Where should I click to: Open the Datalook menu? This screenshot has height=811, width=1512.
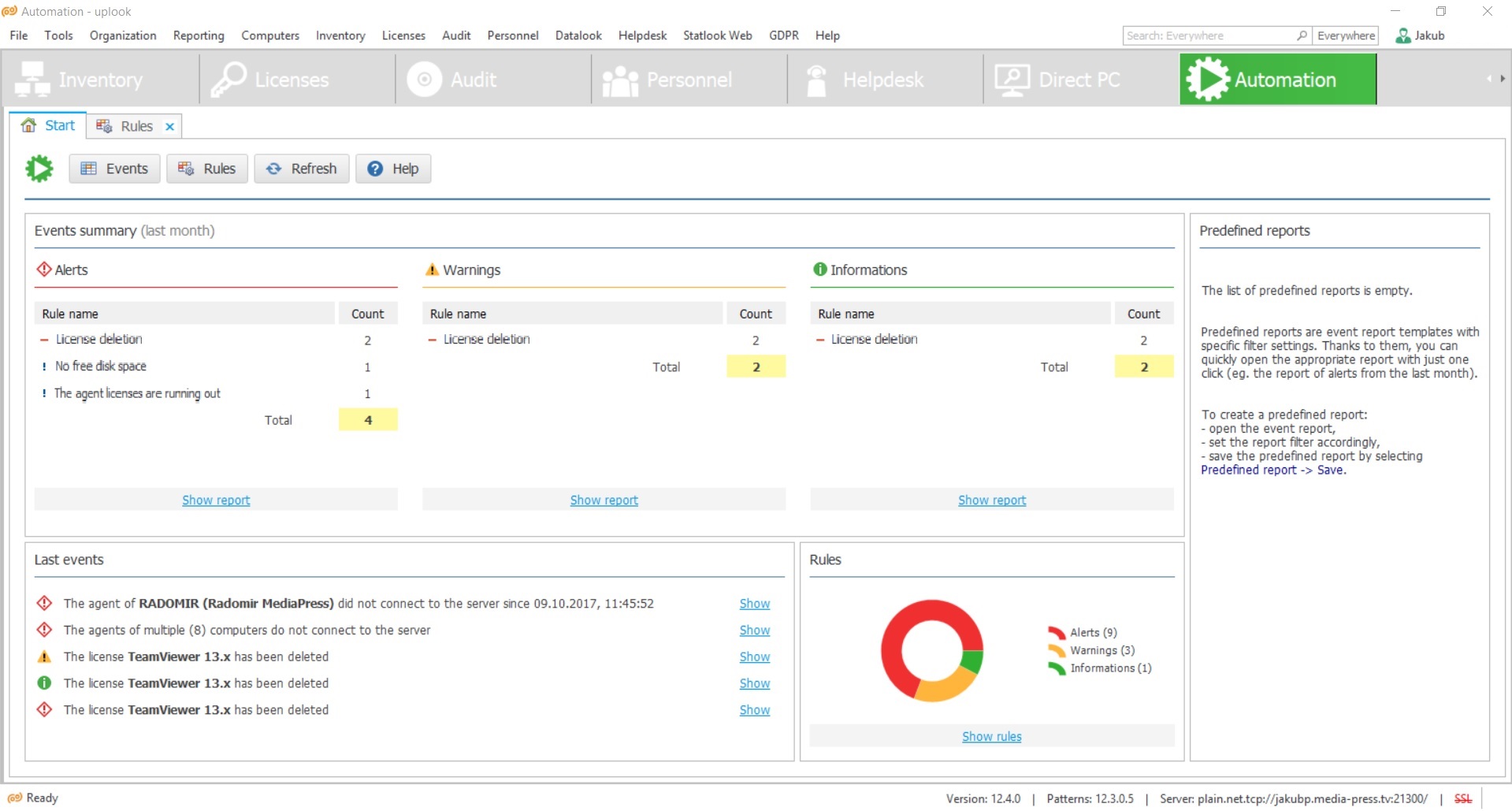click(x=578, y=35)
